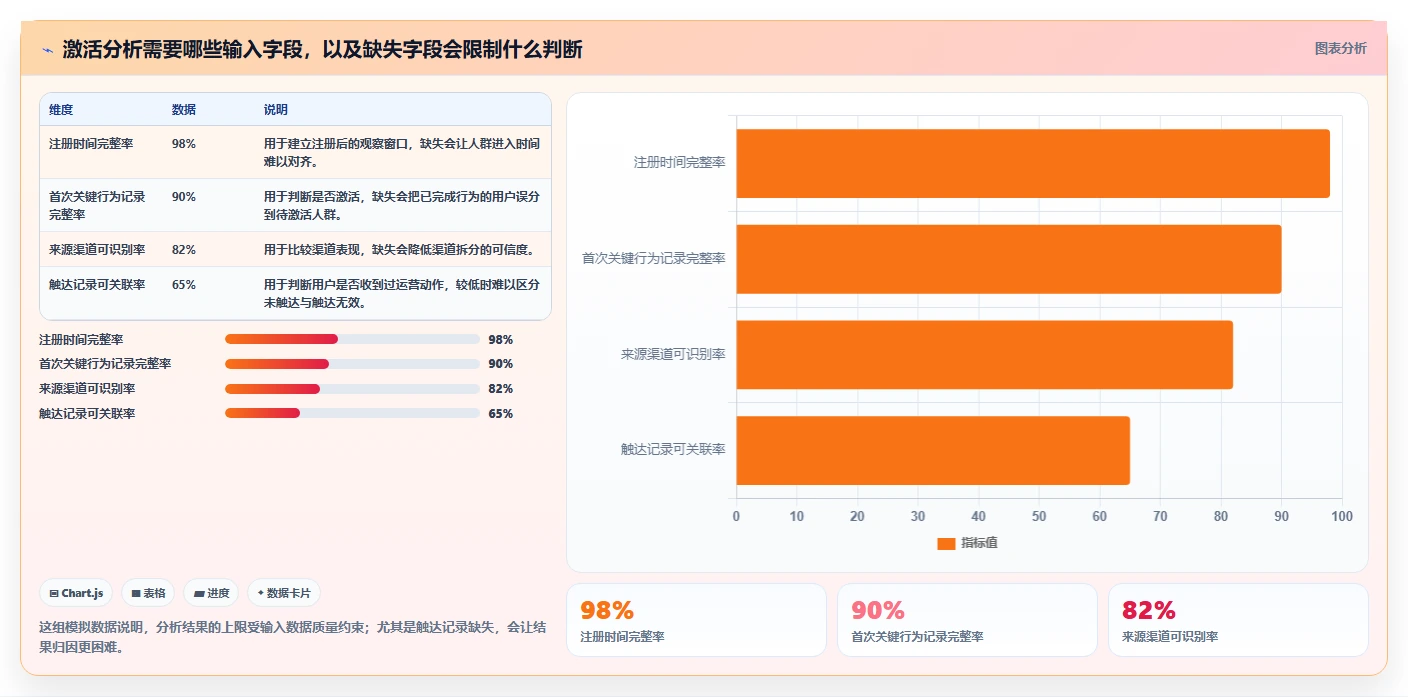Click the 0 tick on the x-axis
Screen dimensions: 1408x697
coord(737,516)
